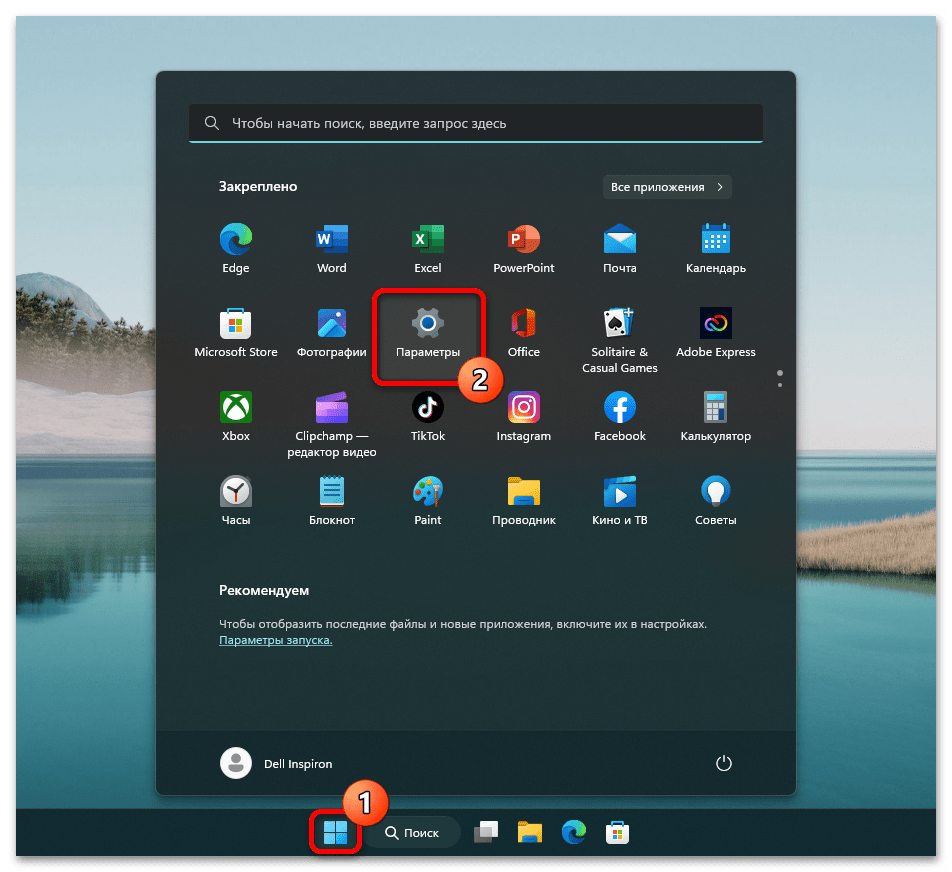Open the Советы tips app
Viewport: 952px width, 872px height.
tap(715, 501)
